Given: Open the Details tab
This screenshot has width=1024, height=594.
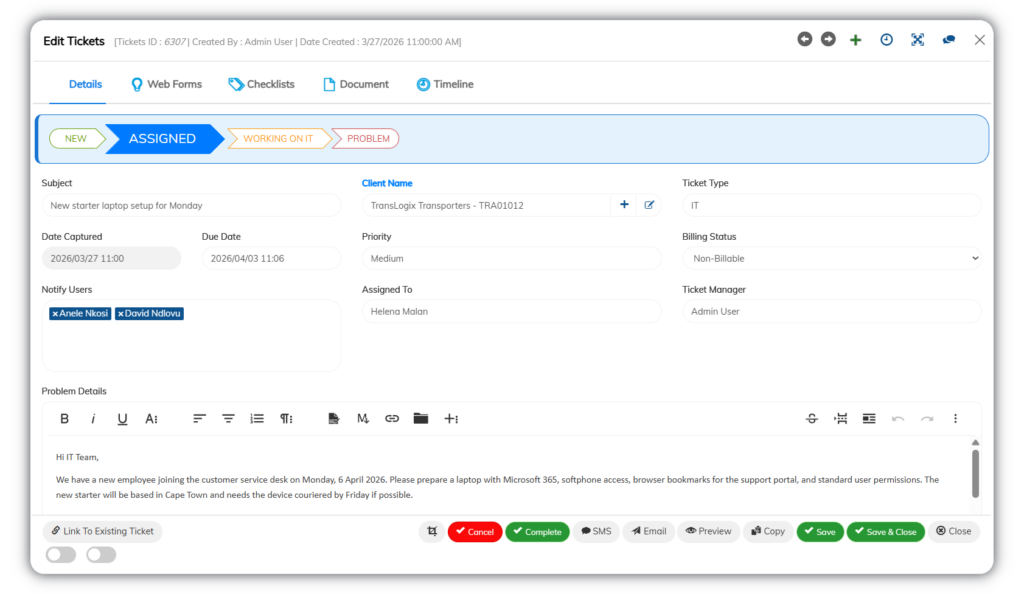Looking at the screenshot, I should point(86,84).
